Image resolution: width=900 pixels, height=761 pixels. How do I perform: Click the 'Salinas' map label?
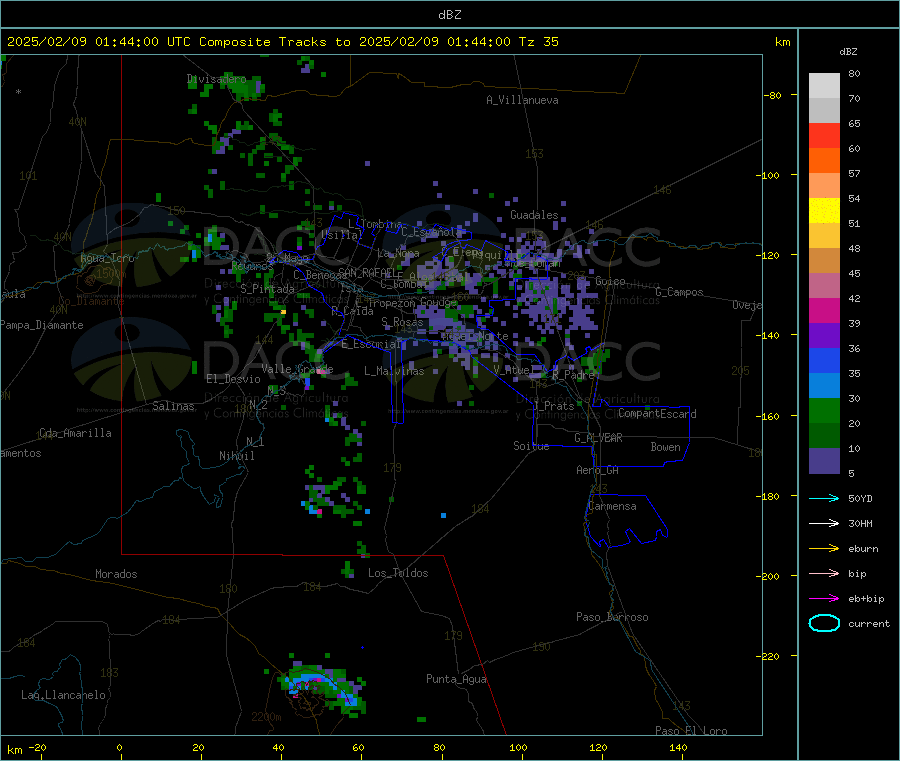coord(173,406)
